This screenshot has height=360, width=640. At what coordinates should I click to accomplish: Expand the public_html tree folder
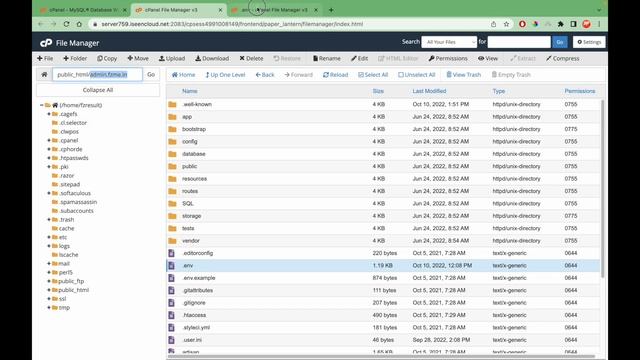click(49, 290)
